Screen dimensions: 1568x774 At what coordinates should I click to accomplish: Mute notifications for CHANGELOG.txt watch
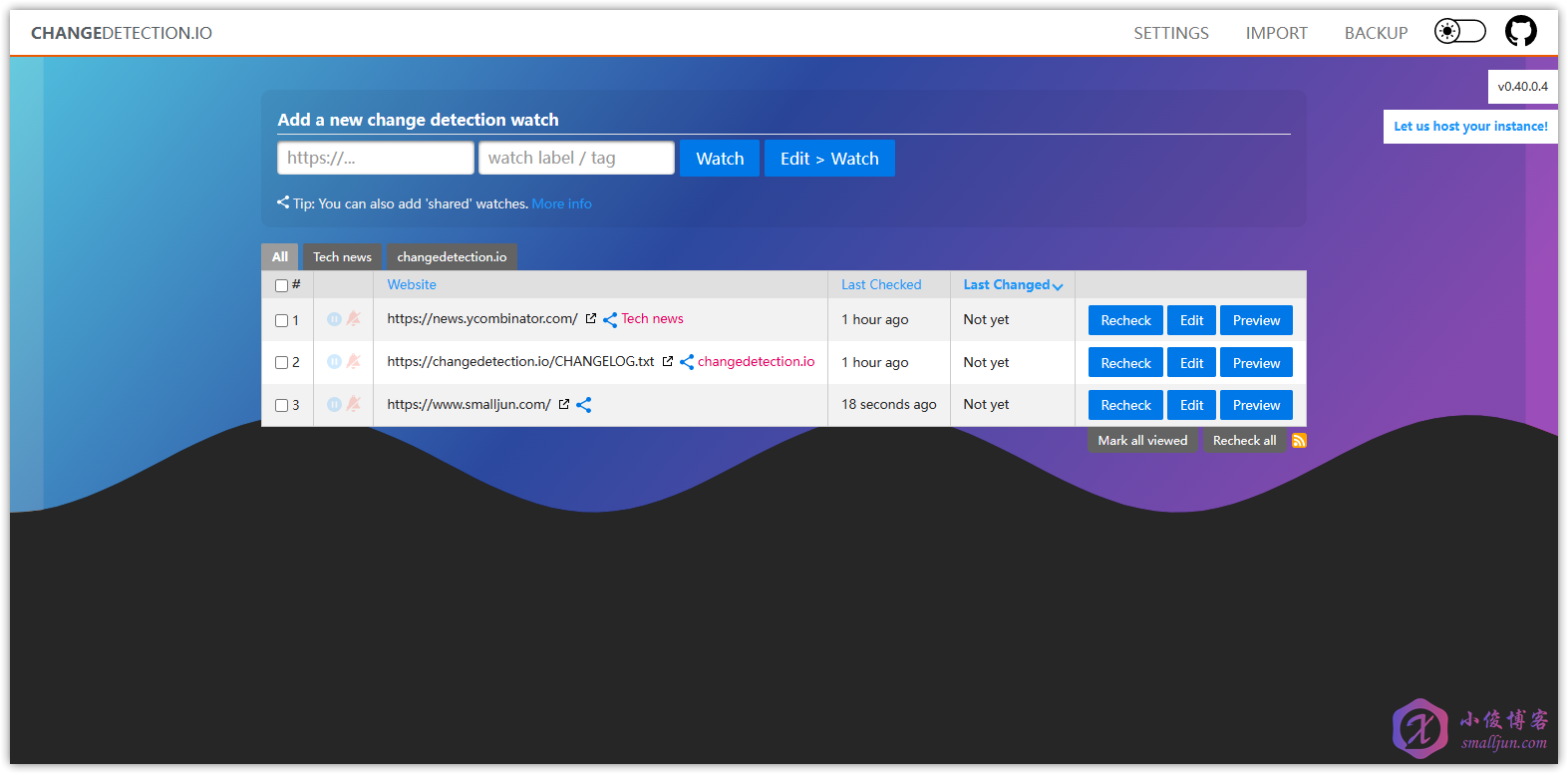coord(353,362)
